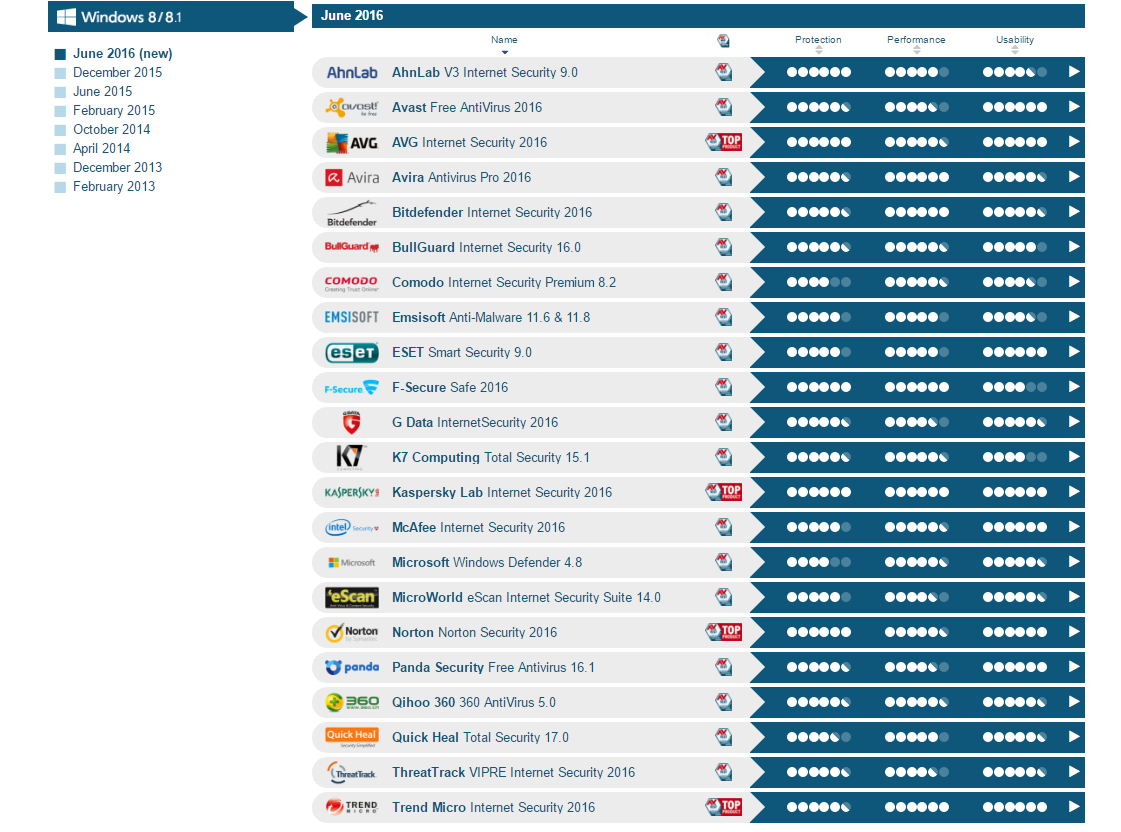The image size is (1121, 832).
Task: Click the Norton logo icon
Action: pyautogui.click(x=352, y=633)
